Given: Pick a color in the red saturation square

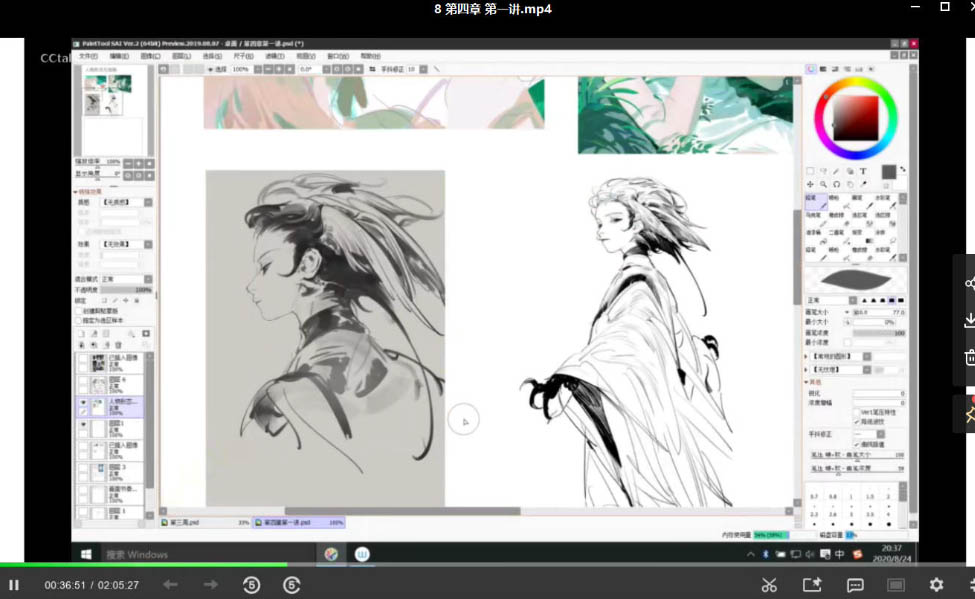Looking at the screenshot, I should (x=856, y=118).
